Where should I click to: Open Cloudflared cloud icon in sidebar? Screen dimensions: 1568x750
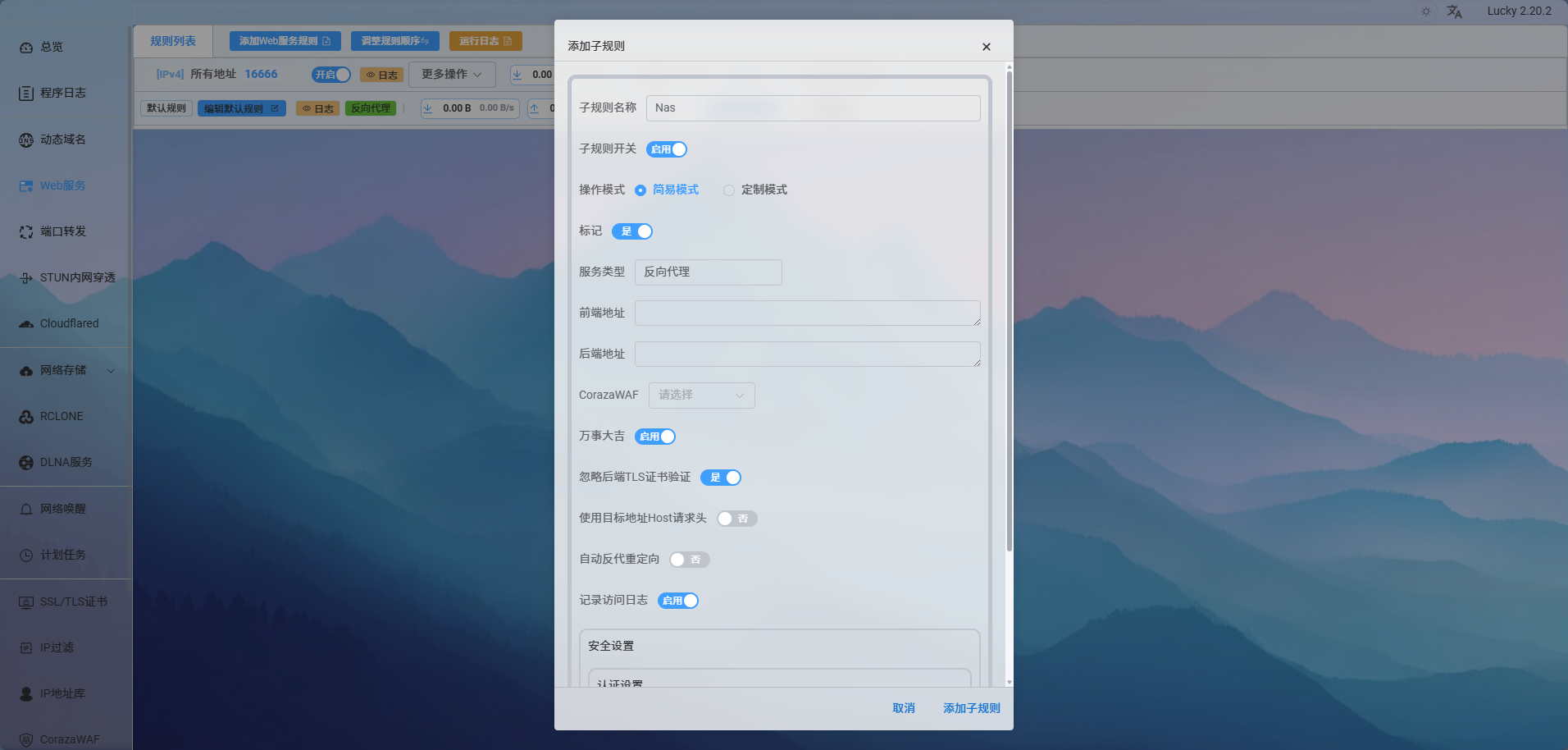click(26, 324)
